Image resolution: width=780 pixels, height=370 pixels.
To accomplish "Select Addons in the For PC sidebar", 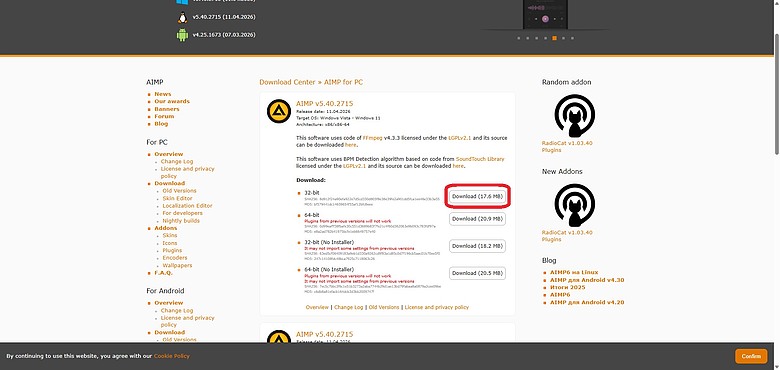I will (166, 228).
